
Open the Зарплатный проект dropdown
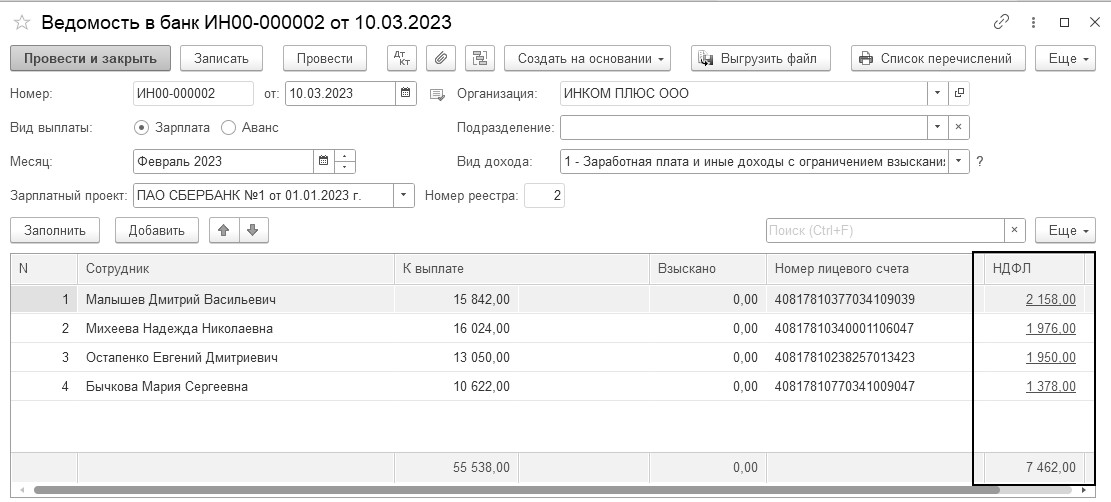404,195
